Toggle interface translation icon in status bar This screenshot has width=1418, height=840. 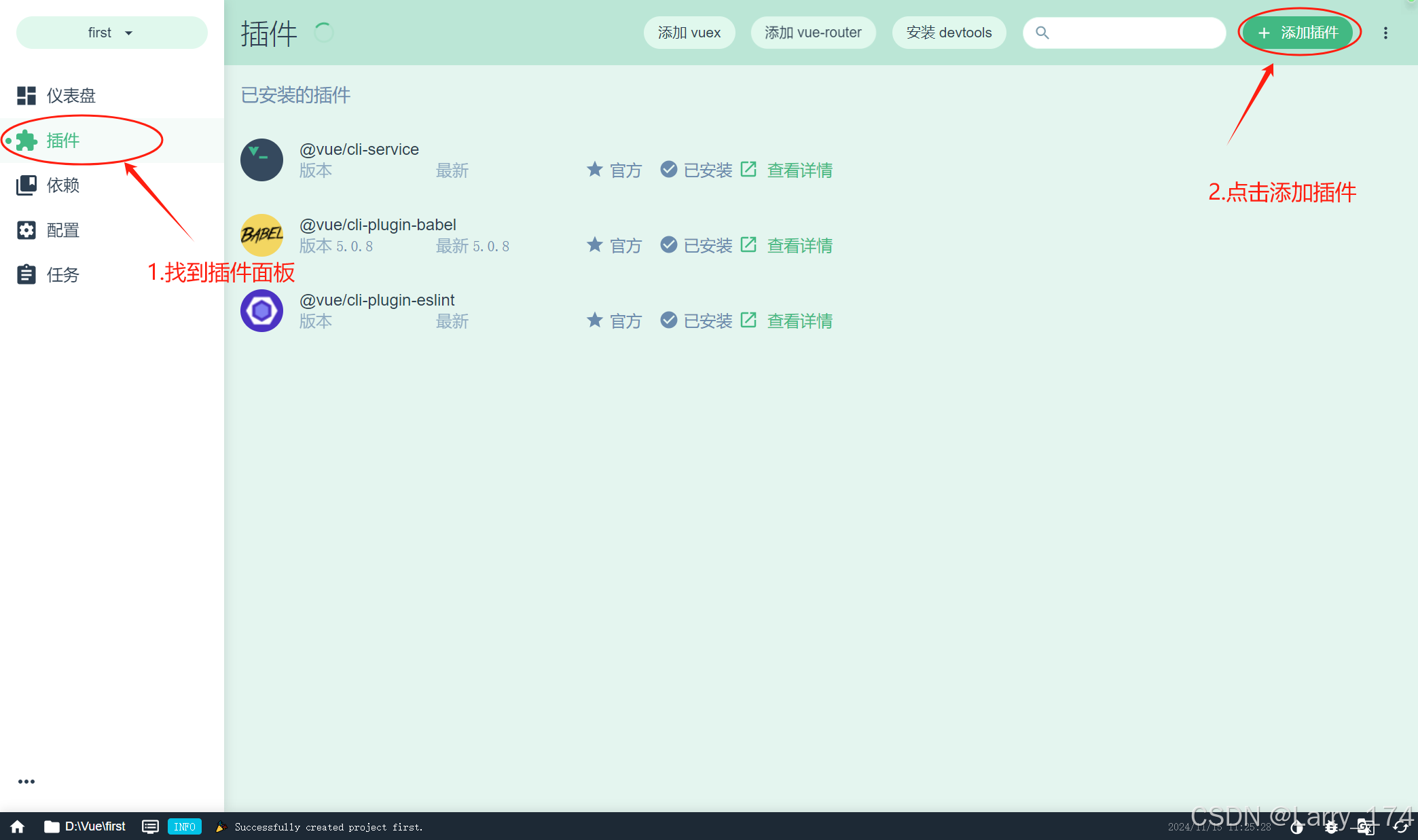coord(1365,828)
